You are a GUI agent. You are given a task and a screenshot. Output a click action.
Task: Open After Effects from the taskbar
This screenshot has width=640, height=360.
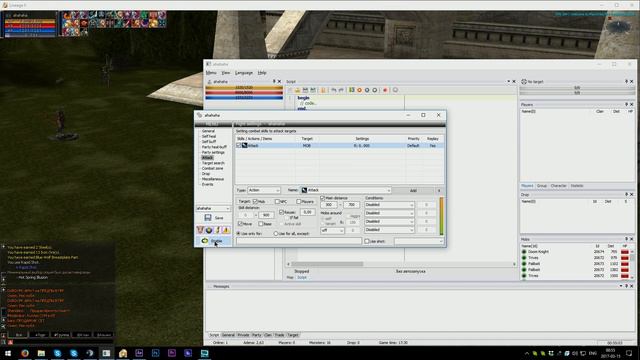coord(139,353)
